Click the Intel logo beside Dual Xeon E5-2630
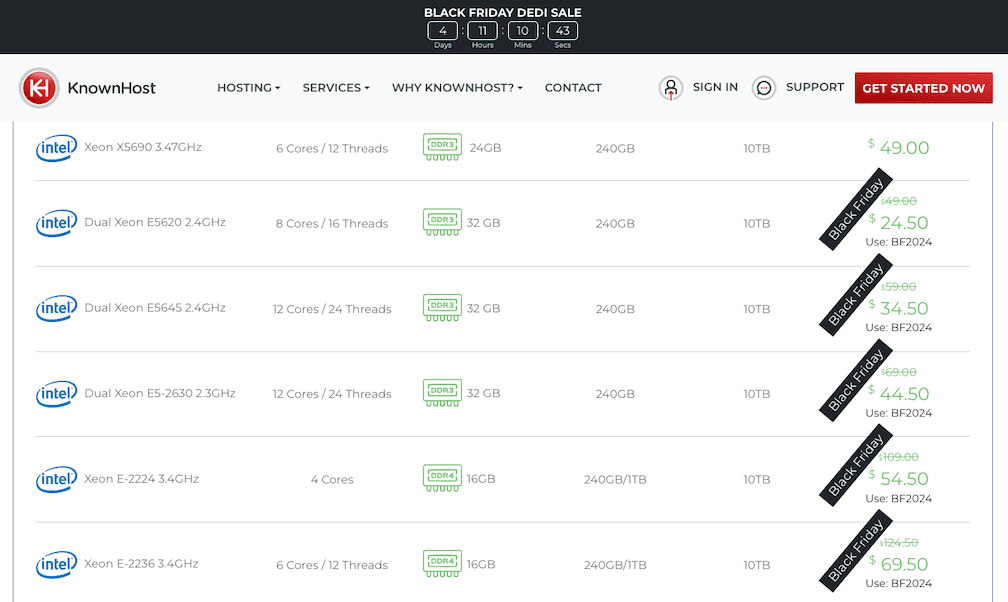This screenshot has height=602, width=1008. point(56,393)
